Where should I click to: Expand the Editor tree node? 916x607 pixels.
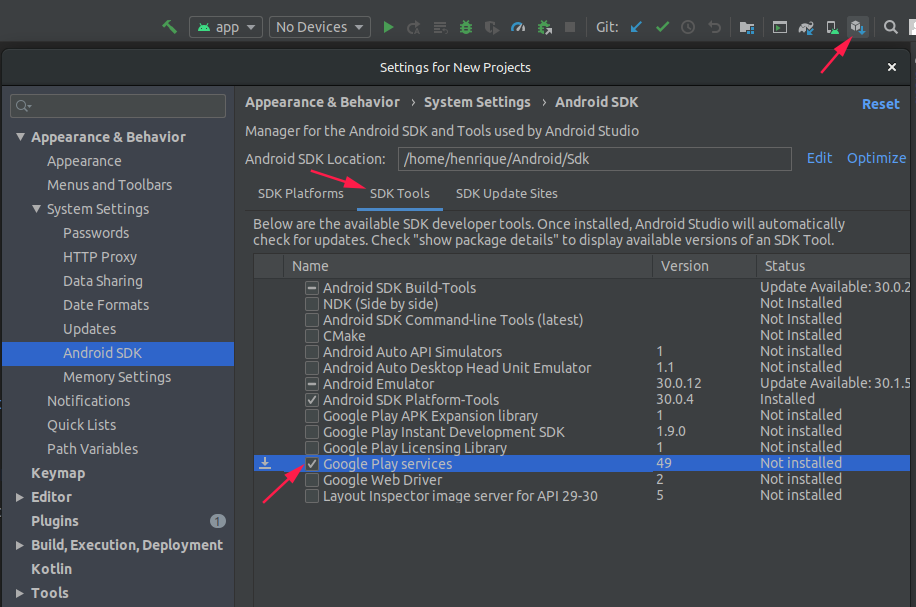[20, 497]
